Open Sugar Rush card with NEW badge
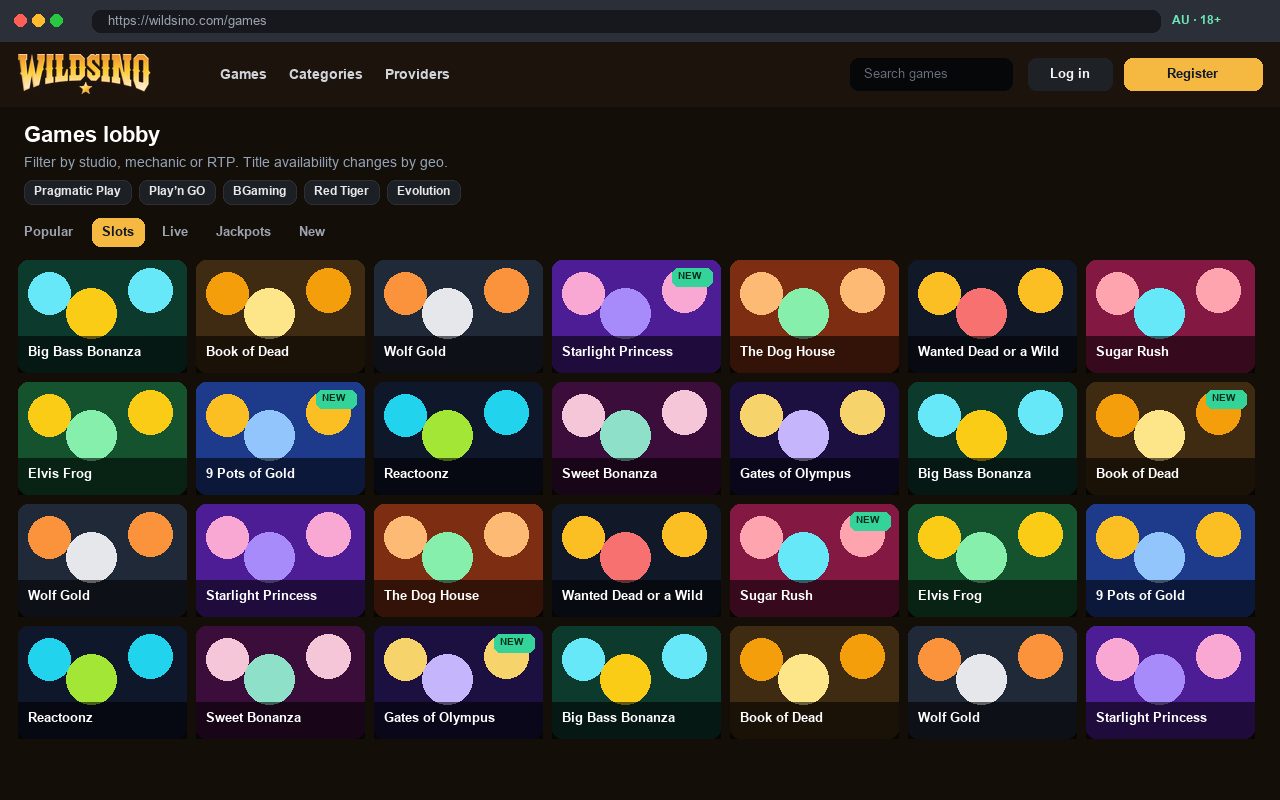1280x800 pixels. [814, 560]
